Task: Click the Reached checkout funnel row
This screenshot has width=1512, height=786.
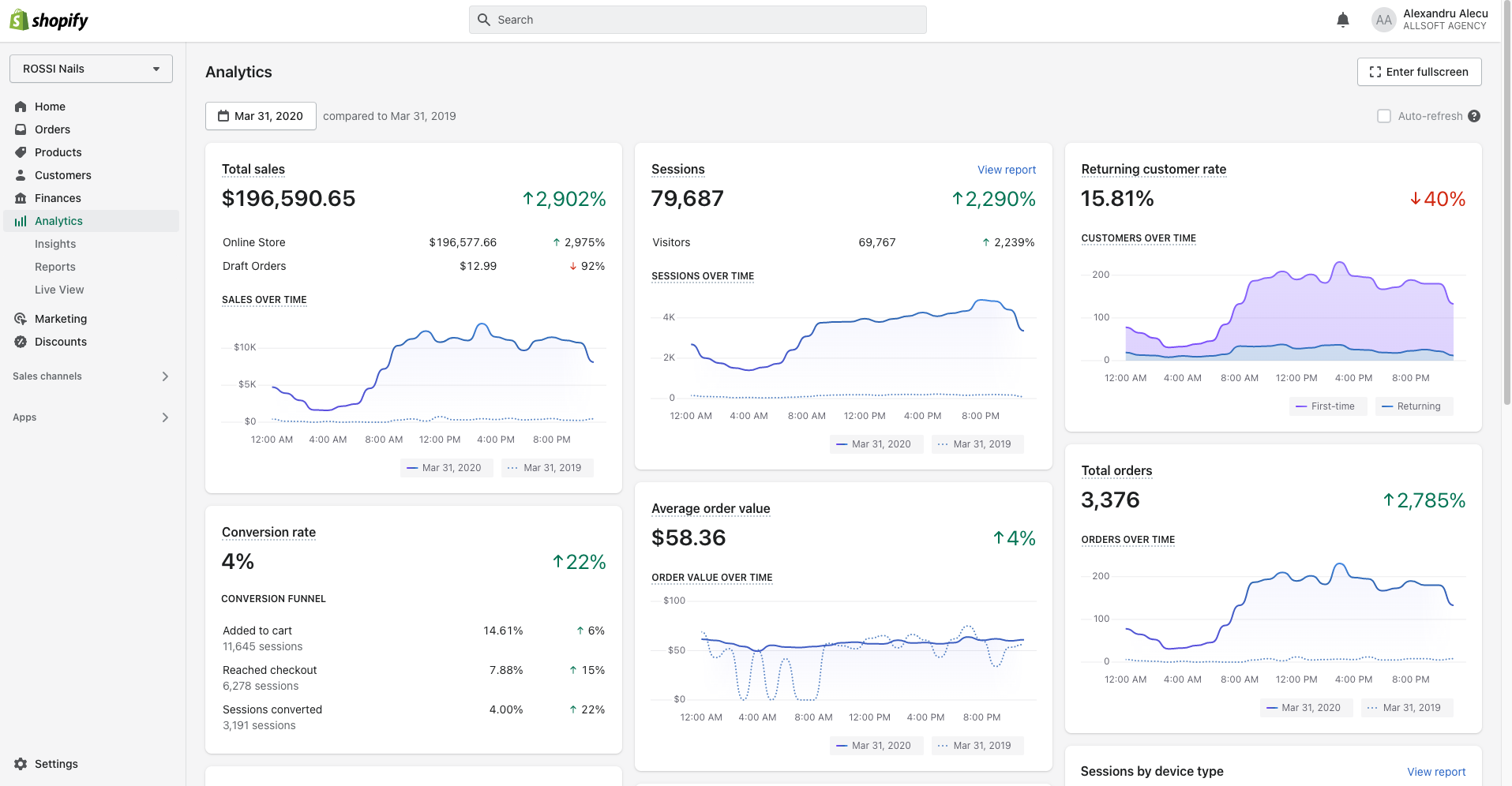Action: pos(414,678)
